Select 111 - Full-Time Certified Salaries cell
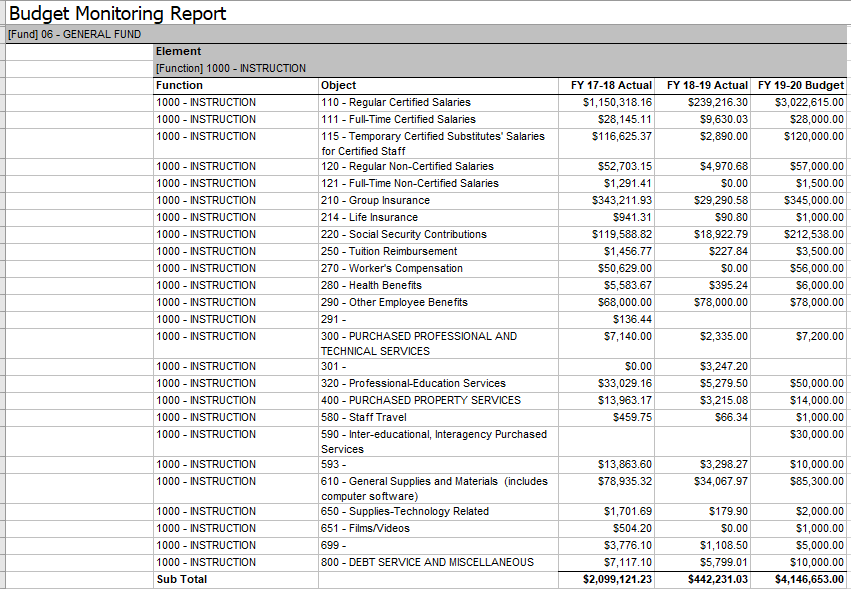Image resolution: width=851 pixels, height=589 pixels. [x=439, y=119]
